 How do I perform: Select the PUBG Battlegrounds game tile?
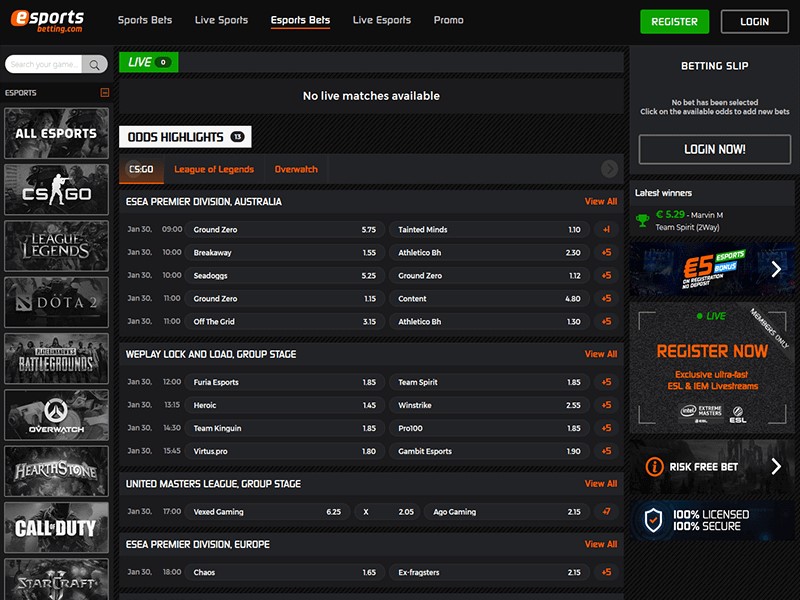(56, 359)
